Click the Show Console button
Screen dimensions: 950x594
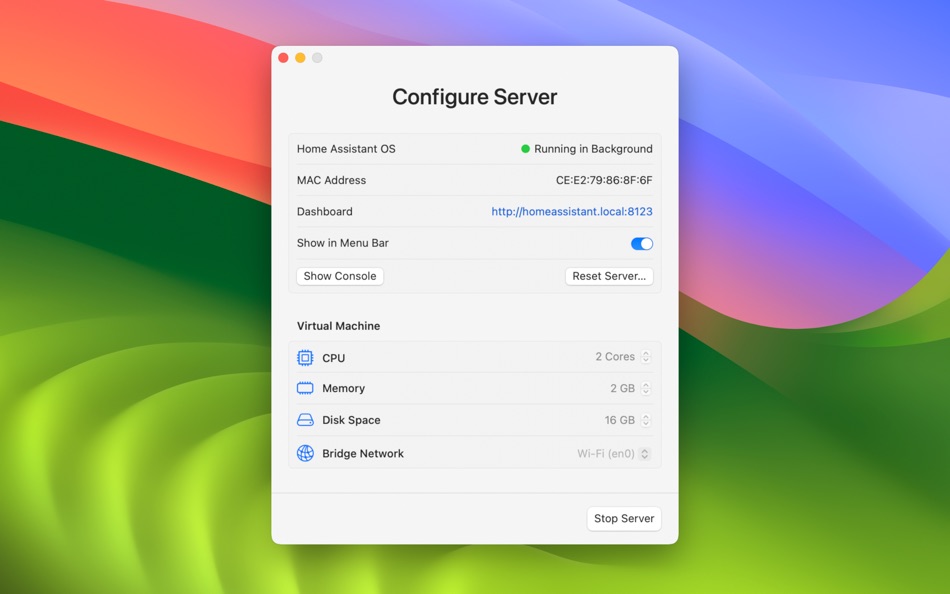(340, 276)
